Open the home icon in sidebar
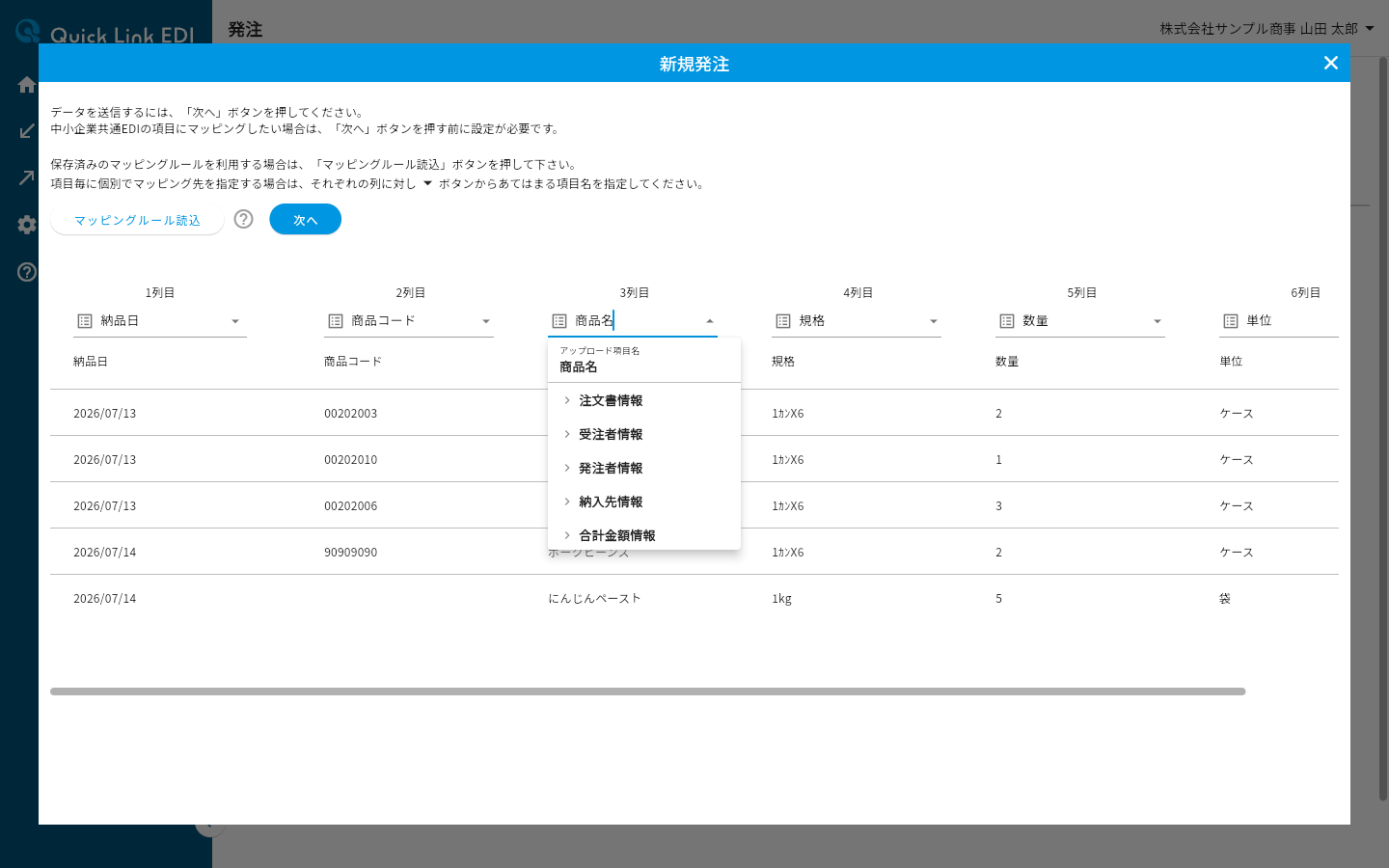Viewport: 1389px width, 868px height. pos(27,85)
